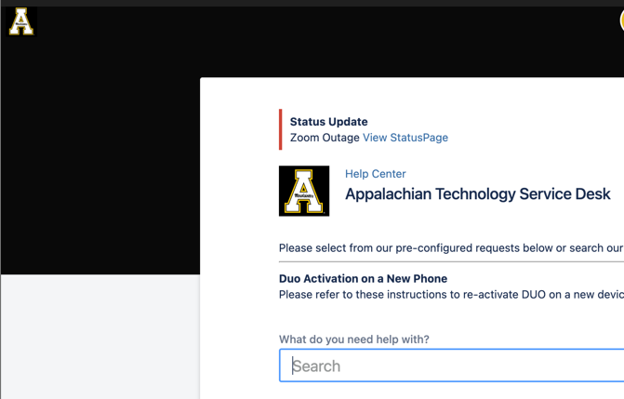The image size is (624, 399).
Task: Open the profile avatar at top-right edge
Action: tap(622, 20)
